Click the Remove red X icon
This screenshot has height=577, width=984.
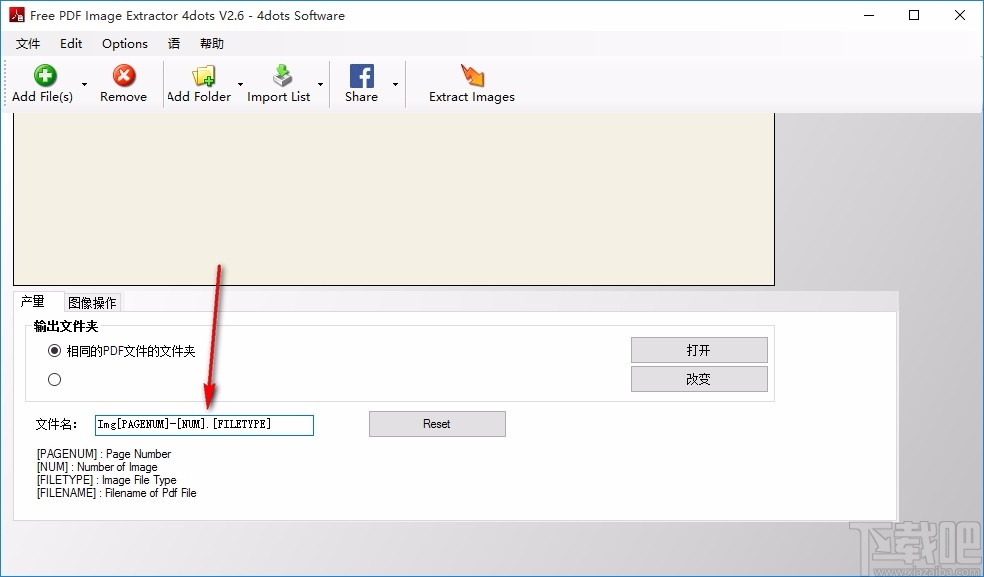click(123, 73)
